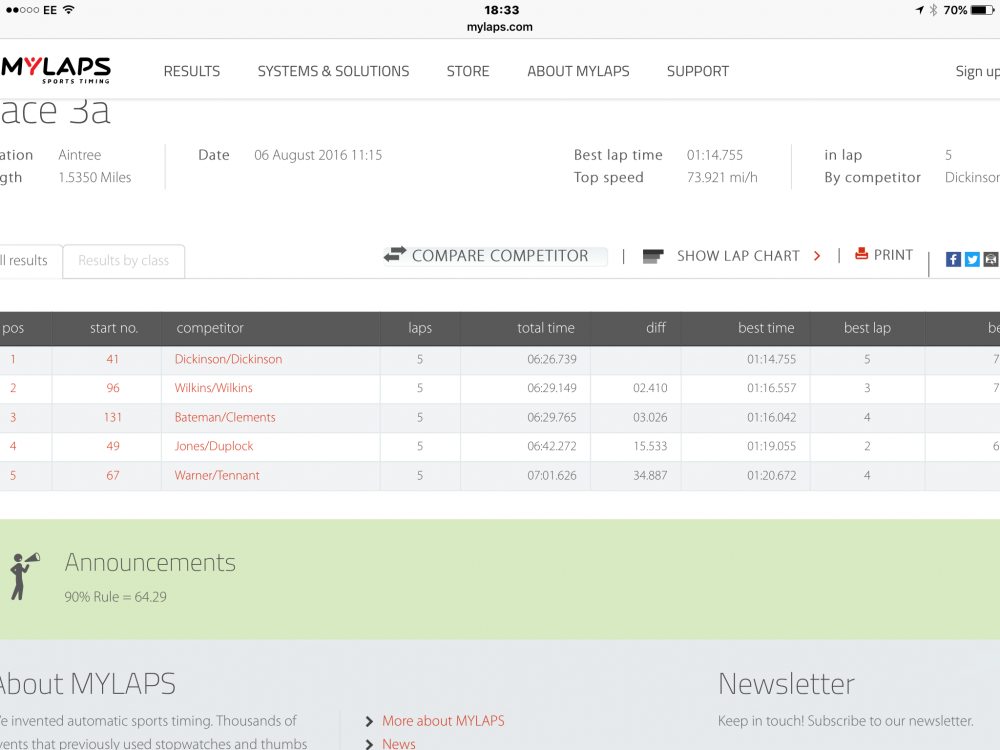Click top speed 73.921 mi/h
Viewport: 1000px width, 750px height.
click(722, 177)
